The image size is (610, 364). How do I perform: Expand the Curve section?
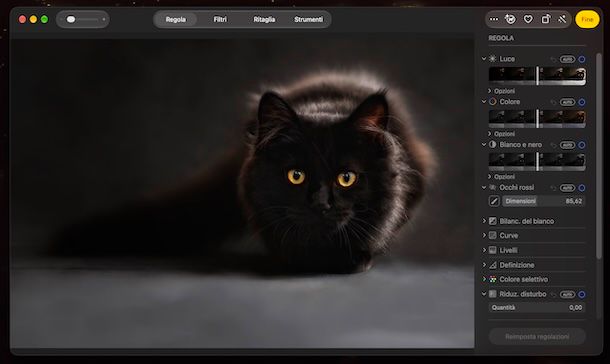484,235
